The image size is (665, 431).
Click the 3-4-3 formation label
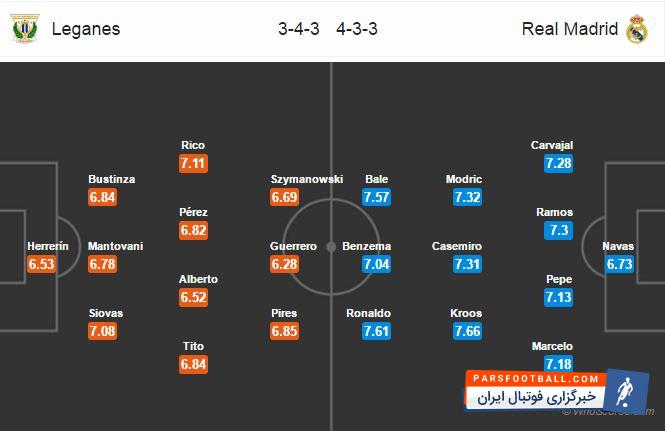pyautogui.click(x=298, y=29)
